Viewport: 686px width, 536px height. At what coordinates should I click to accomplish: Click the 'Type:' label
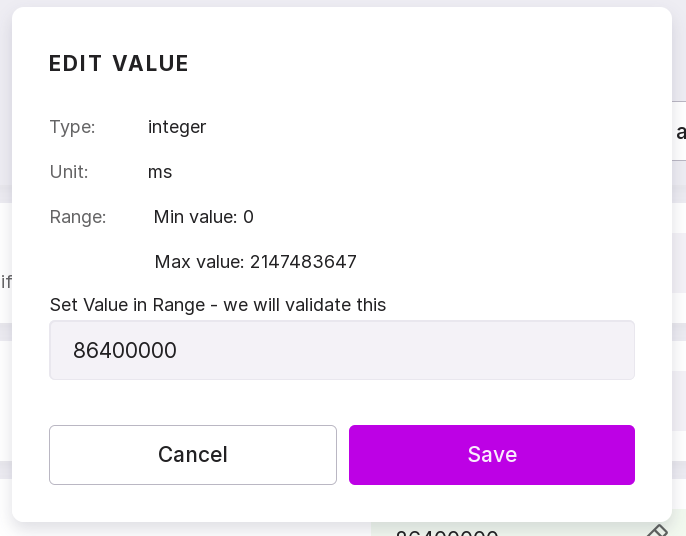click(x=72, y=127)
